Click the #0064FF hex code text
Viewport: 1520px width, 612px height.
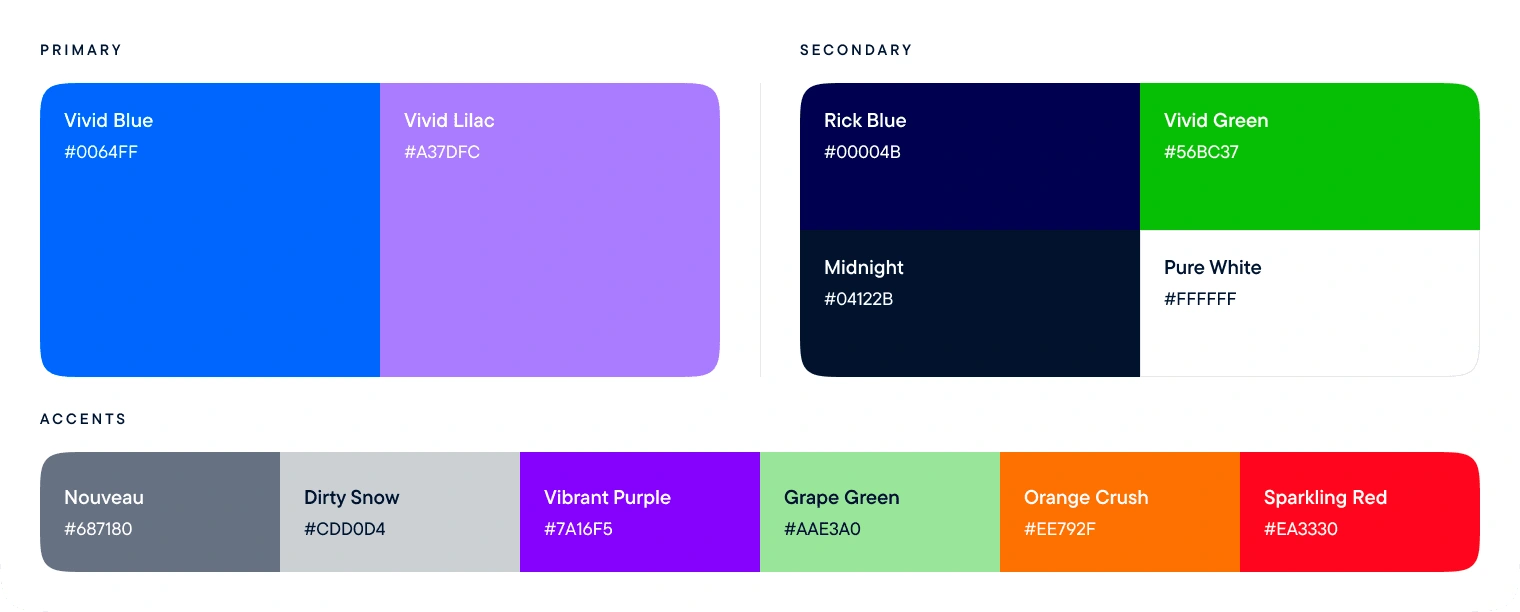(101, 153)
